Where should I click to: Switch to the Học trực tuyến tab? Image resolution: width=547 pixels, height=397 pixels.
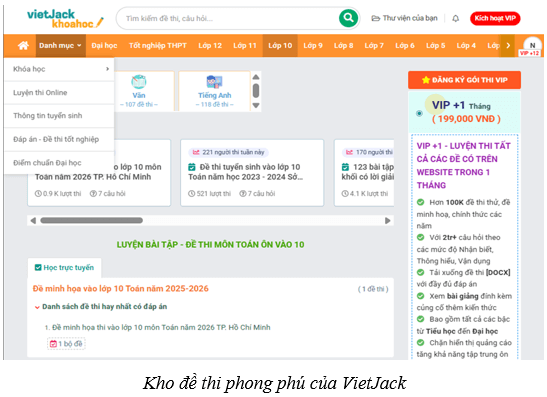click(x=65, y=268)
